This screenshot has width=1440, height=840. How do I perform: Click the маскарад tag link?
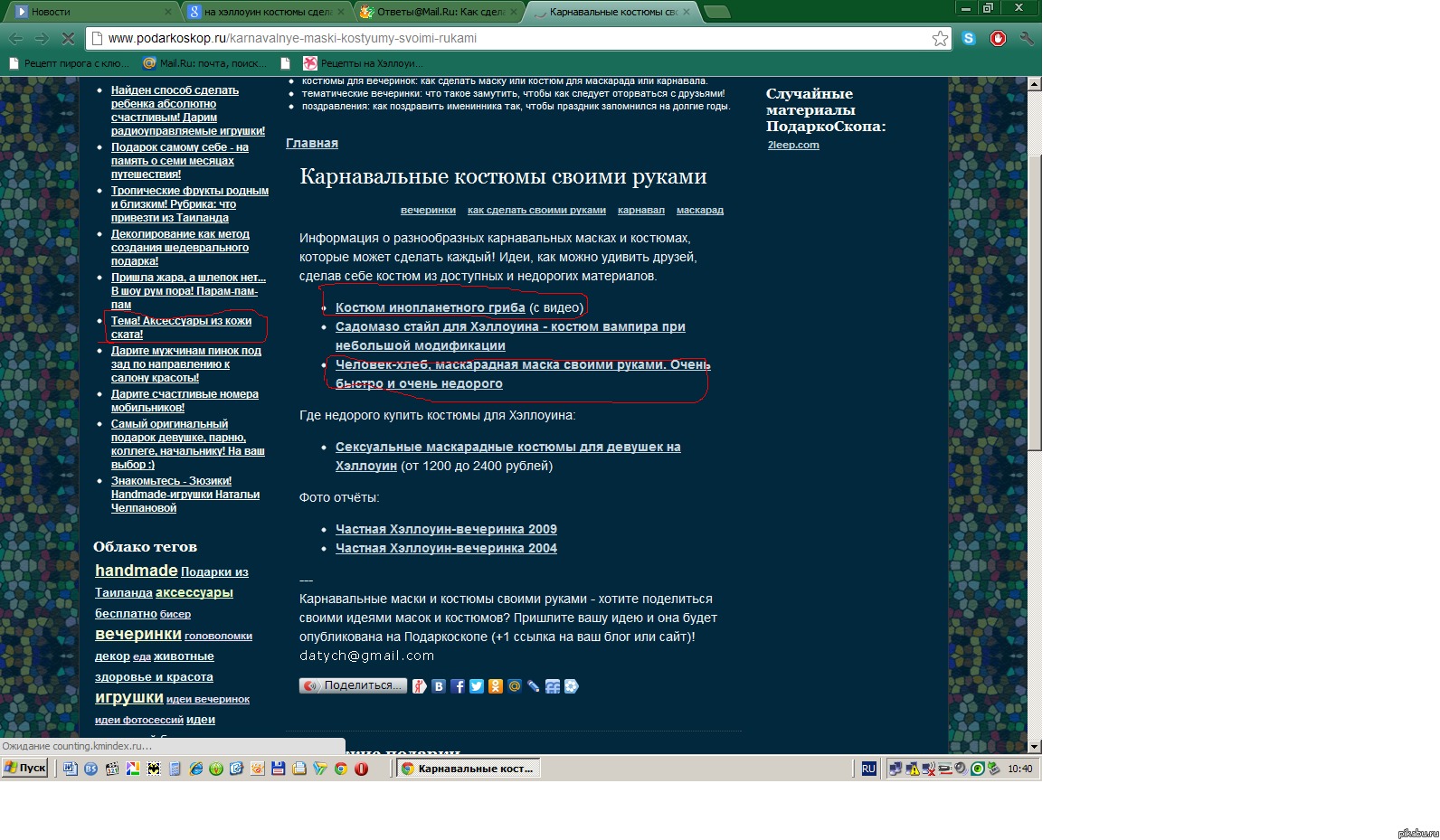[700, 210]
